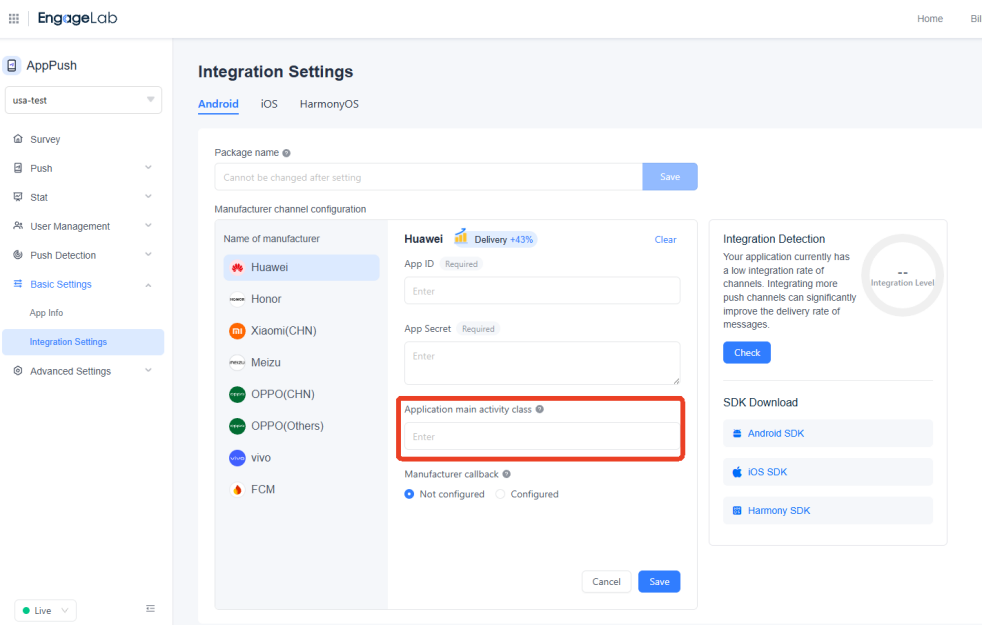Click the Huawei manufacturer logo icon
The height and width of the screenshot is (626, 982).
point(237,268)
